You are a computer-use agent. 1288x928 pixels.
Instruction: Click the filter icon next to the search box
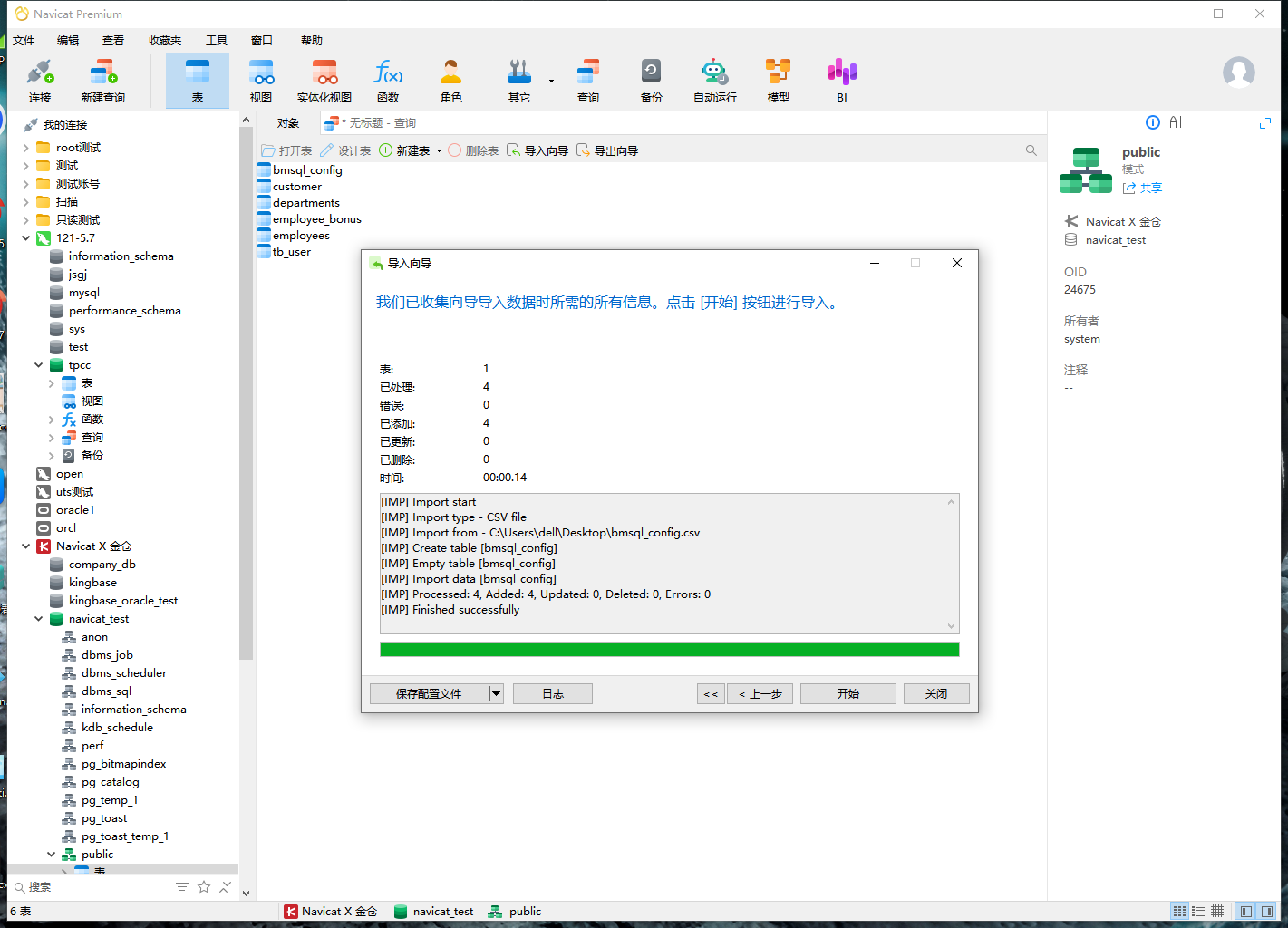(x=182, y=887)
